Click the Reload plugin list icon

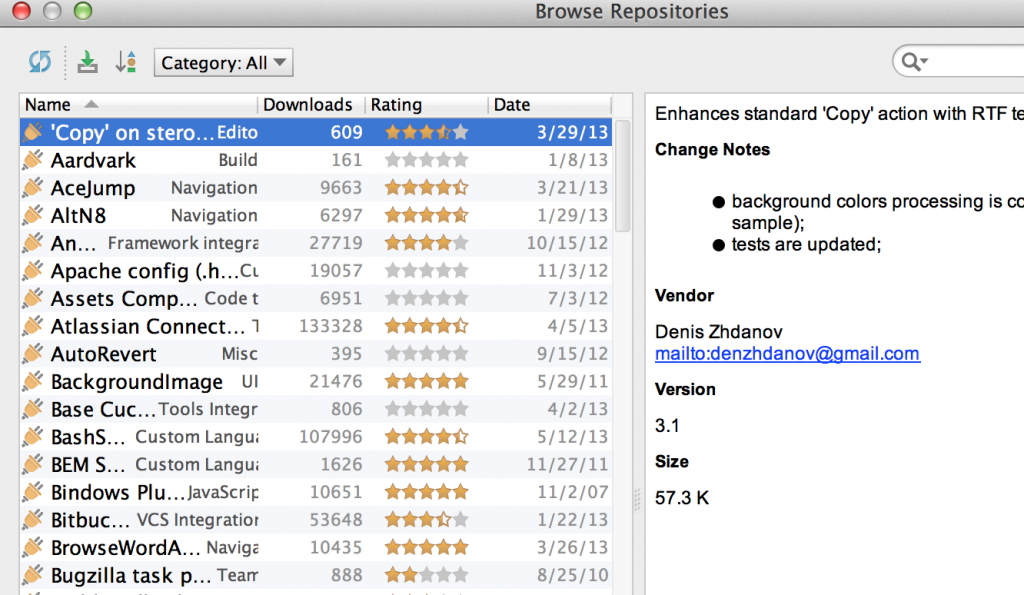(40, 62)
